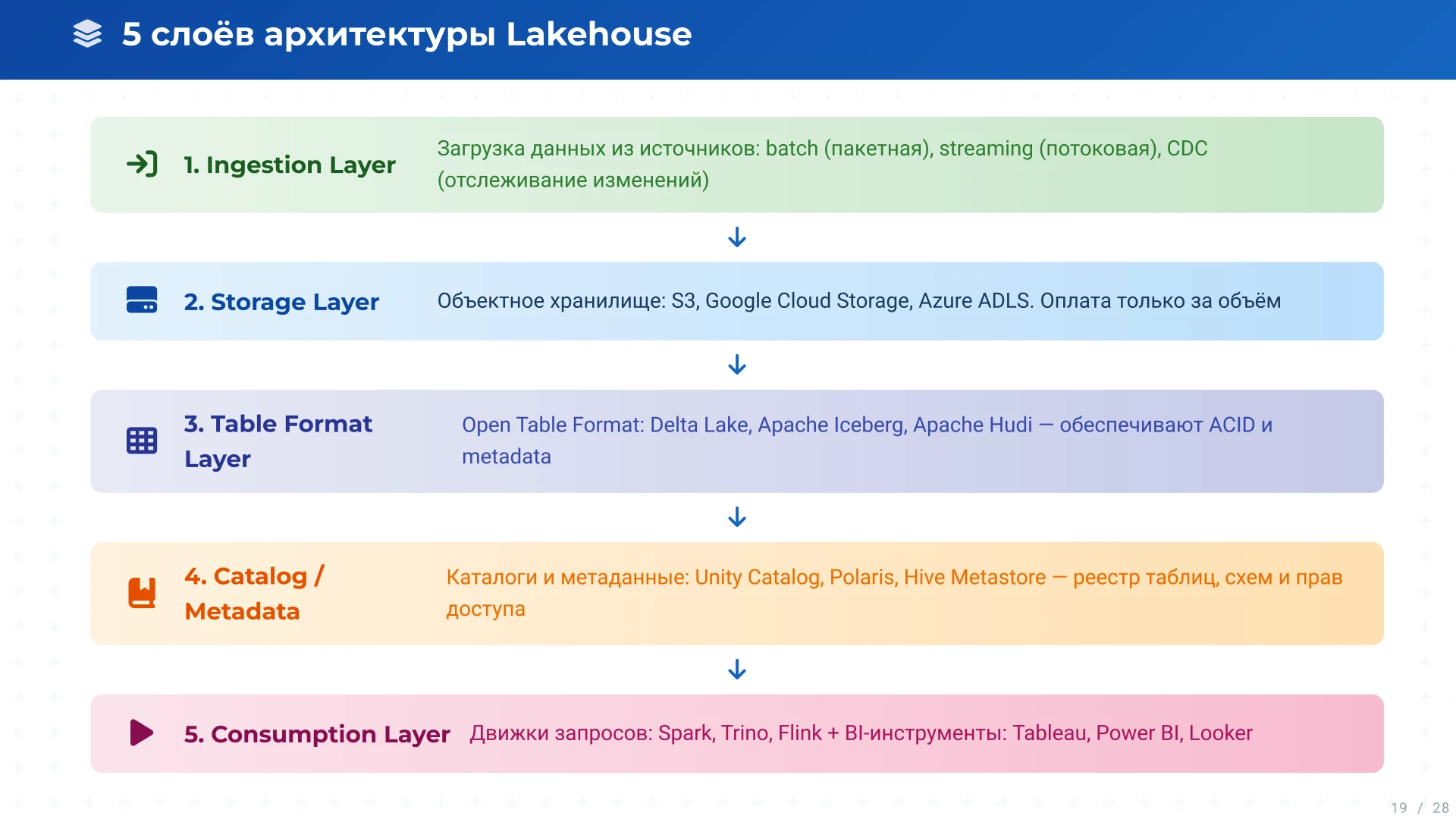Select the '3. Table Format Layer' heading
Image resolution: width=1456 pixels, height=819 pixels.
[278, 441]
